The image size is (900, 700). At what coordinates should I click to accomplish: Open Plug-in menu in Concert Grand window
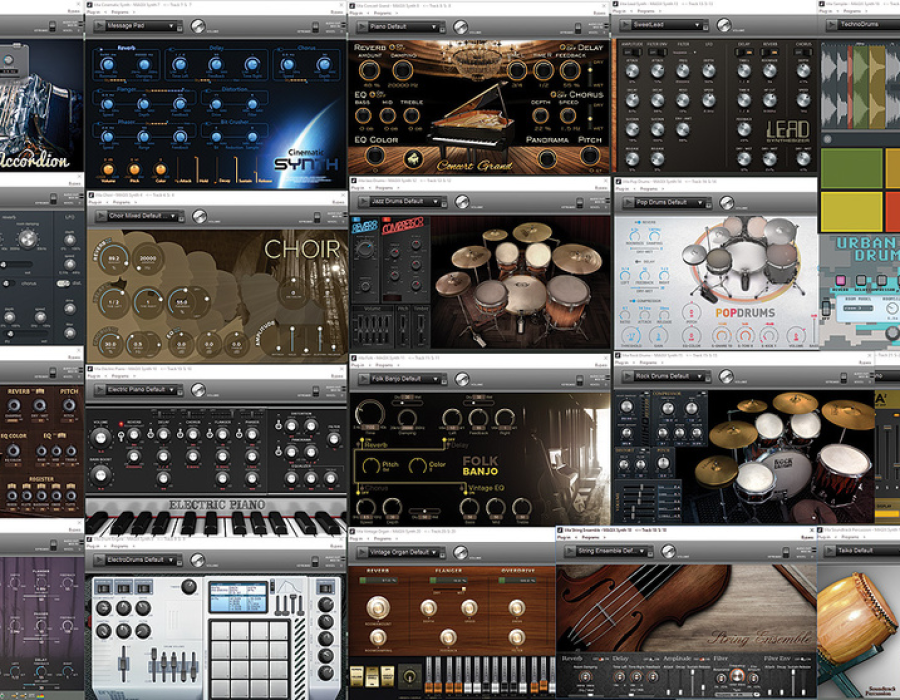pos(358,13)
